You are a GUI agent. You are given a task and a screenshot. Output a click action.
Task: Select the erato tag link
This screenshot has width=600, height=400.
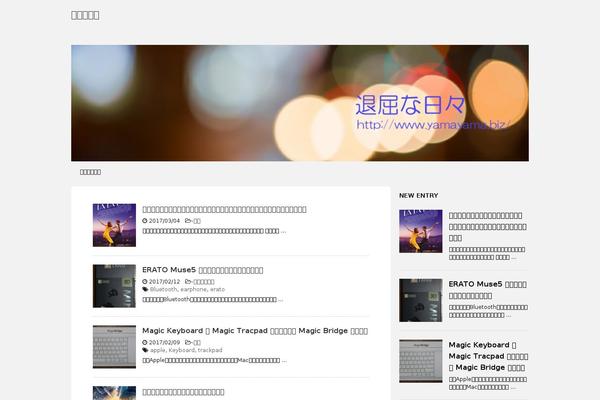pos(217,289)
